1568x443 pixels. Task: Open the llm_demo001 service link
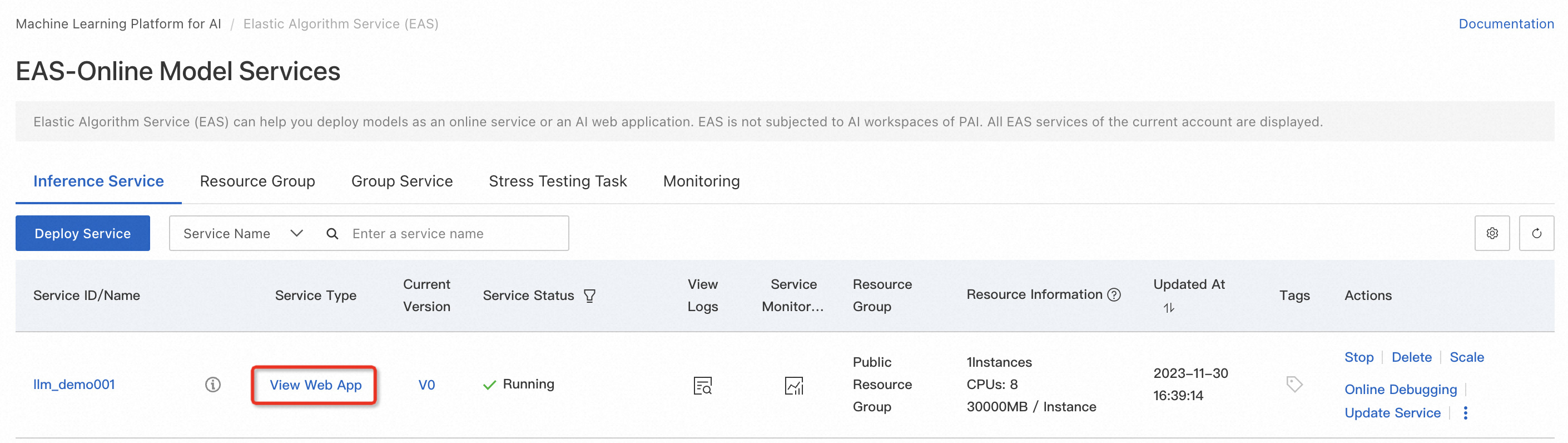coord(73,385)
